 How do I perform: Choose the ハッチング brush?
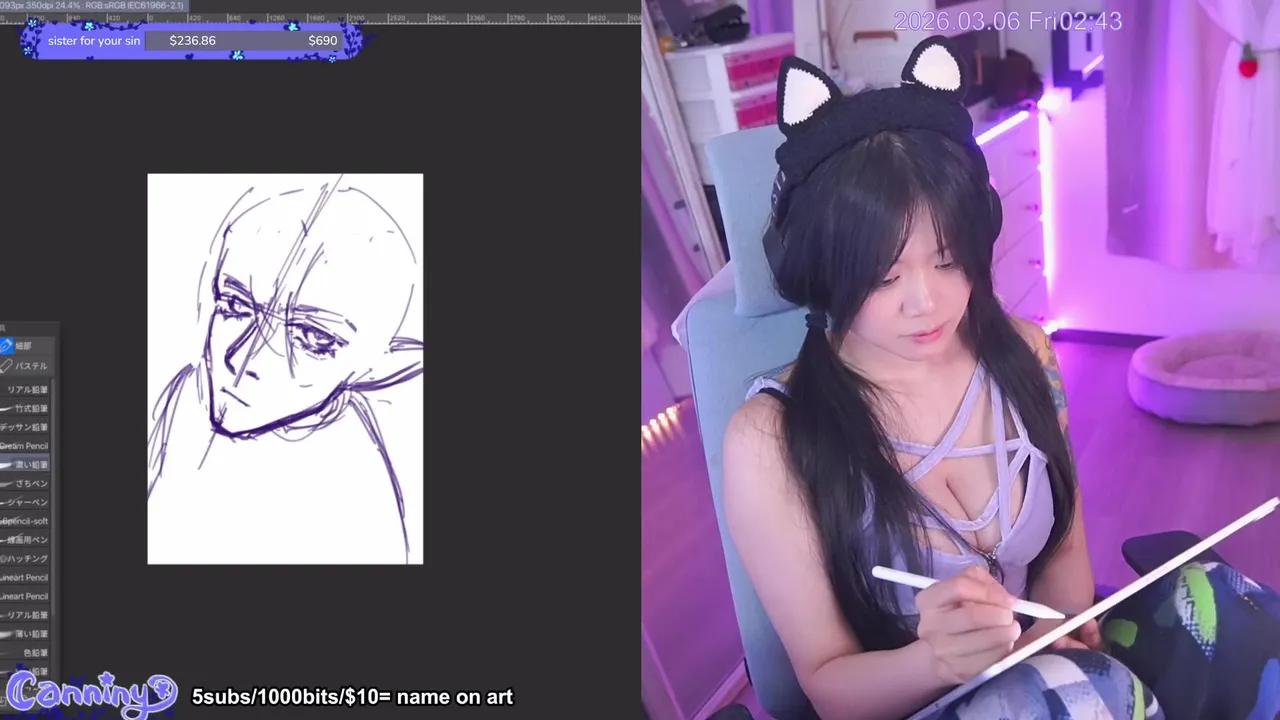pyautogui.click(x=25, y=559)
